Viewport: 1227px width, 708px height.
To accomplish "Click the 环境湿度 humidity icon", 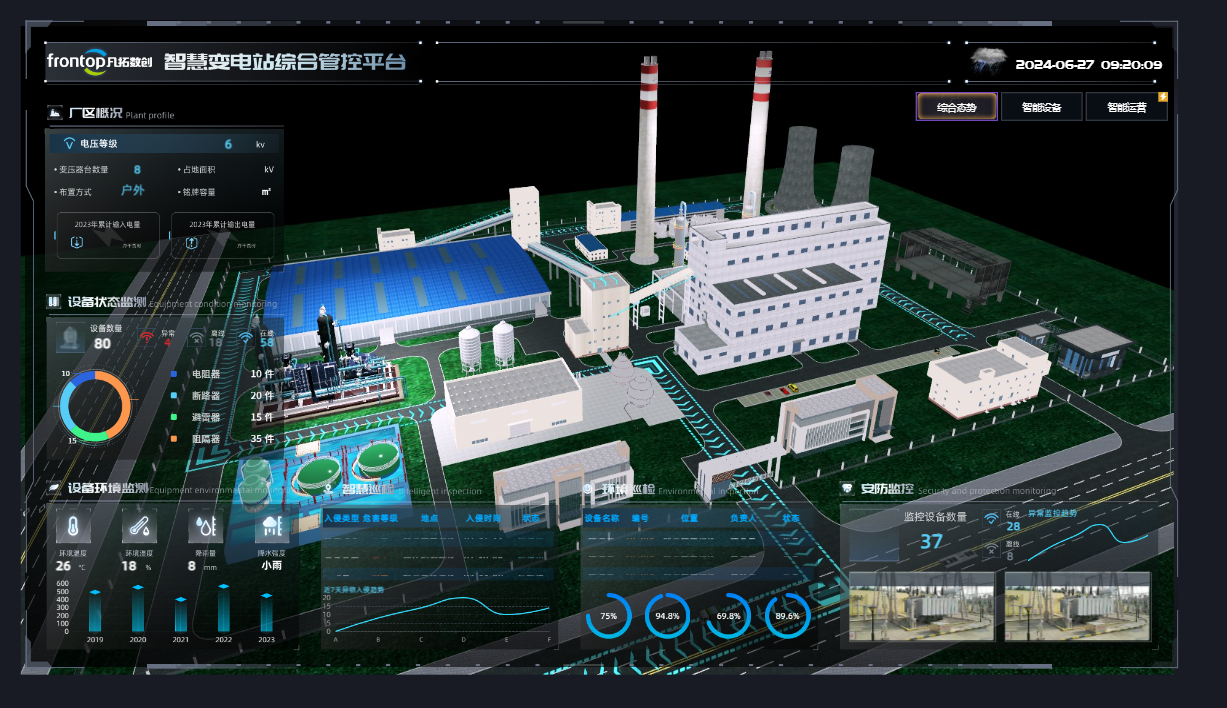I will pos(139,527).
